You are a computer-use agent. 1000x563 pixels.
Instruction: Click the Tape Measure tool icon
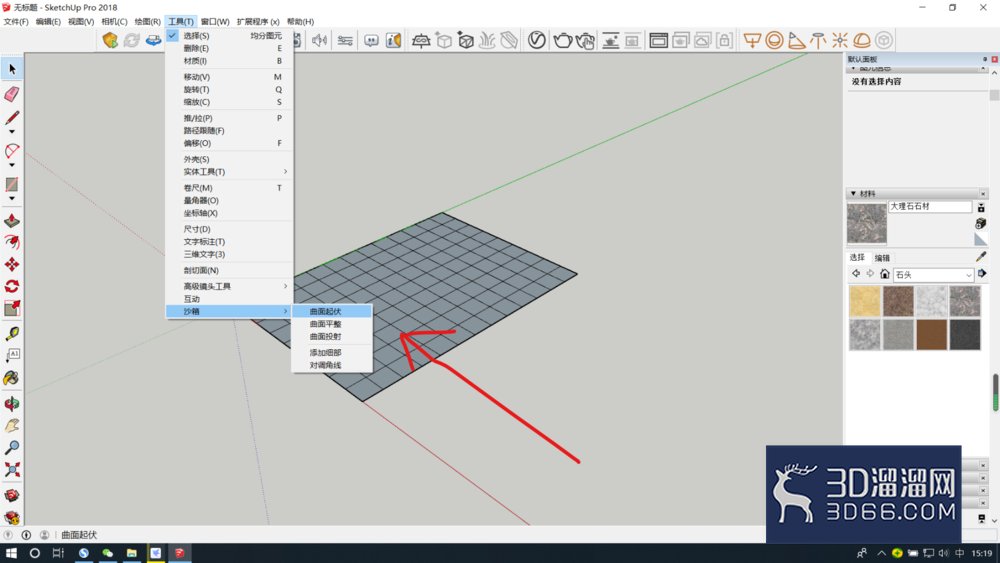click(11, 333)
